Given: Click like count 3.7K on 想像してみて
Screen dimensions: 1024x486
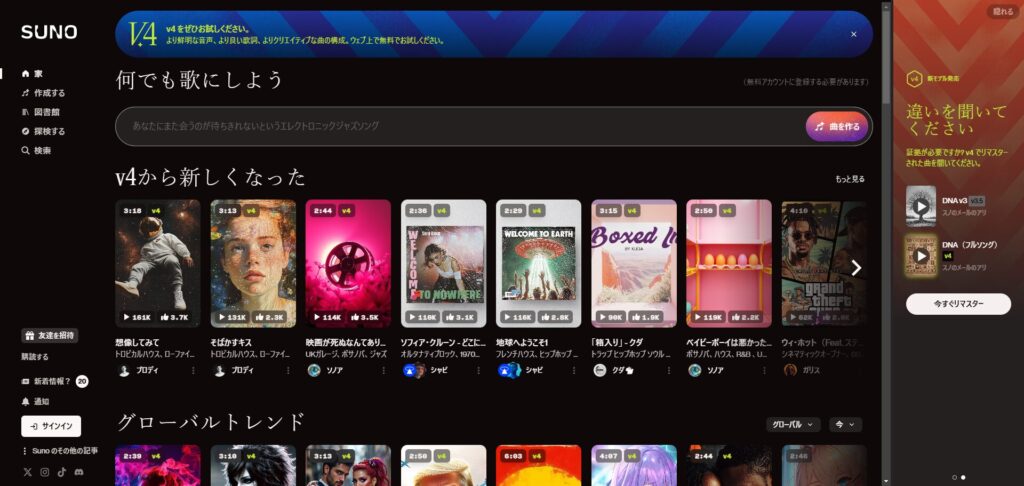Looking at the screenshot, I should pyautogui.click(x=174, y=317).
